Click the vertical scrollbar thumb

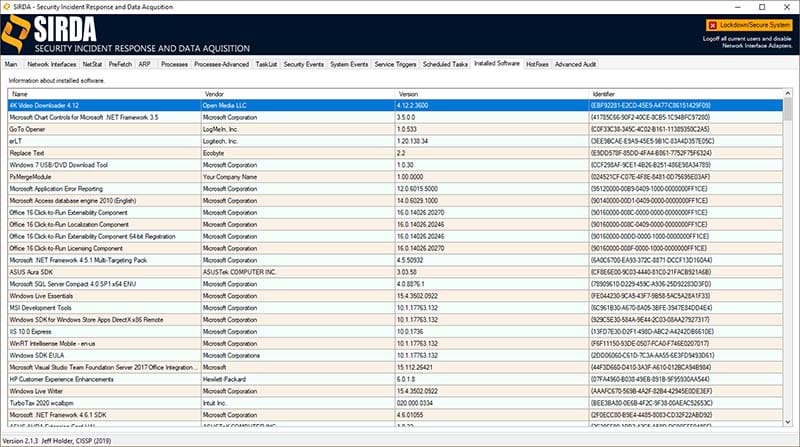788,109
